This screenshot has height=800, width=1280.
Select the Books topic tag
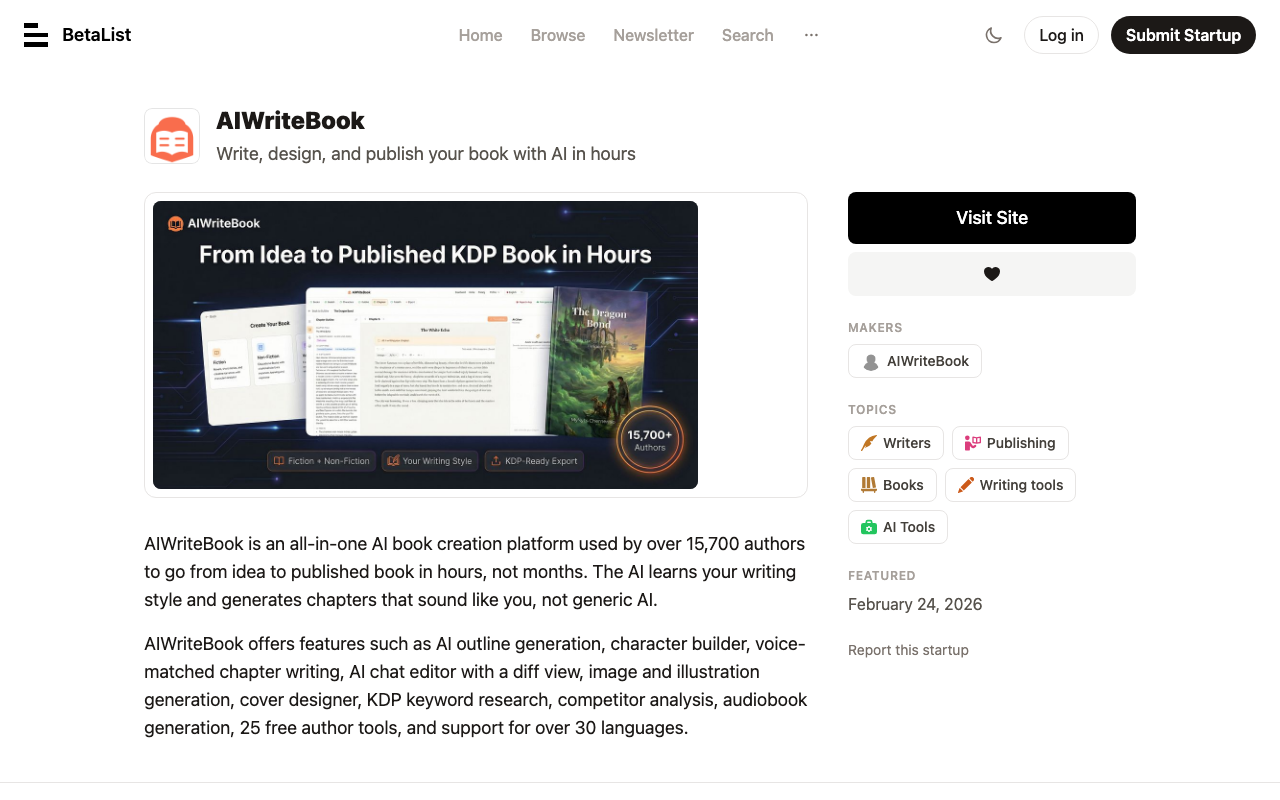(892, 485)
